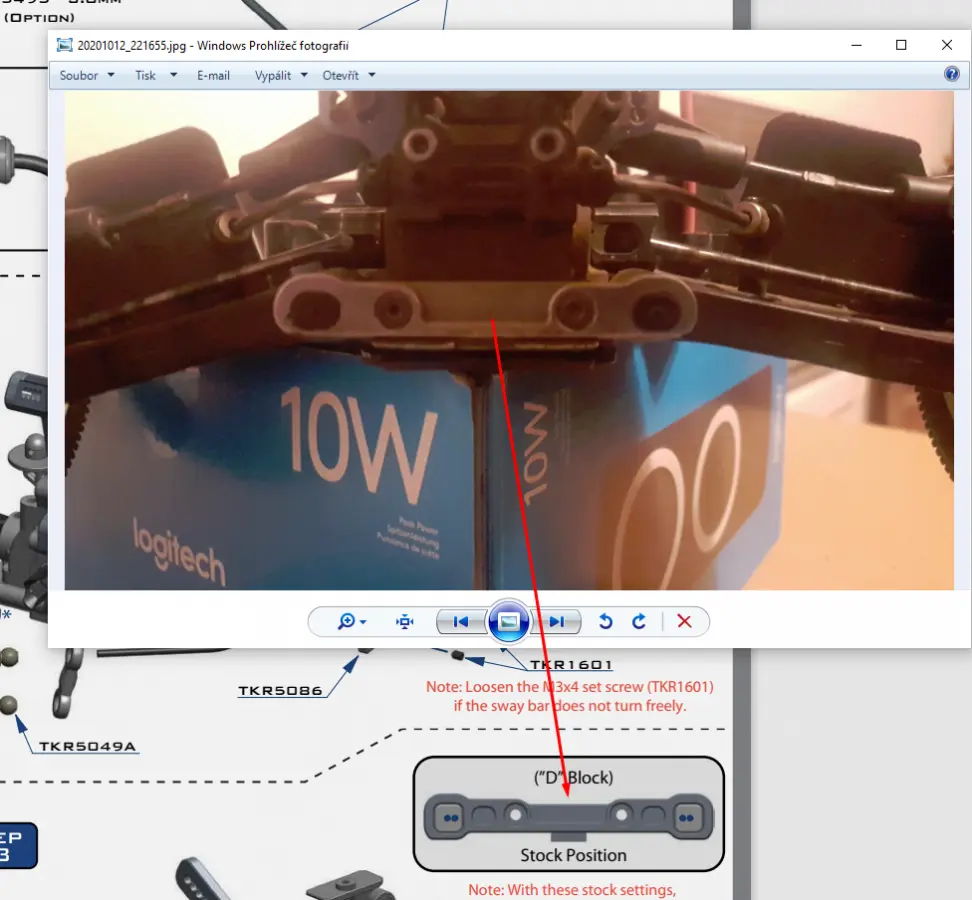Expand the zoom magnifier dropdown arrow
Viewport: 972px width, 900px height.
363,622
